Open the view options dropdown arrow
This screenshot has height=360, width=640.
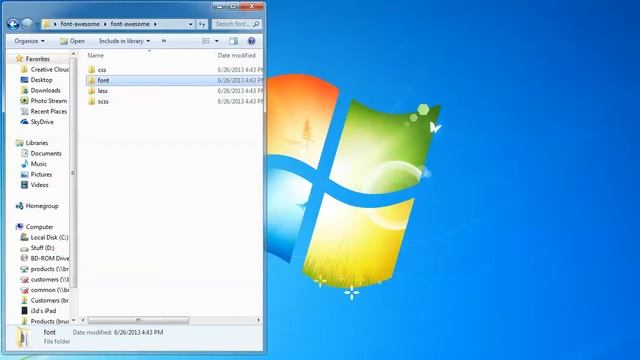217,41
